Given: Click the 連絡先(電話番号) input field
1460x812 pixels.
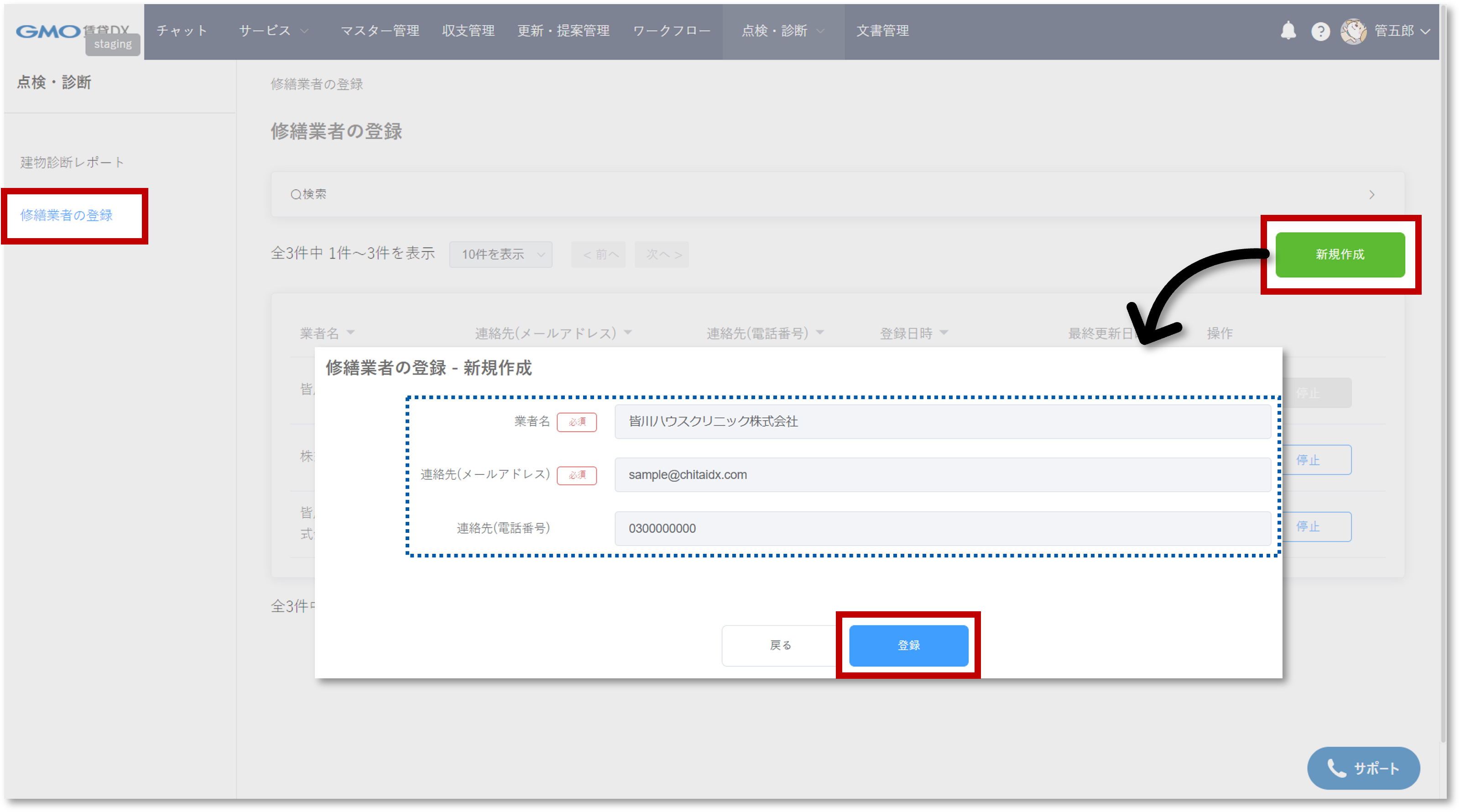Looking at the screenshot, I should [x=942, y=528].
